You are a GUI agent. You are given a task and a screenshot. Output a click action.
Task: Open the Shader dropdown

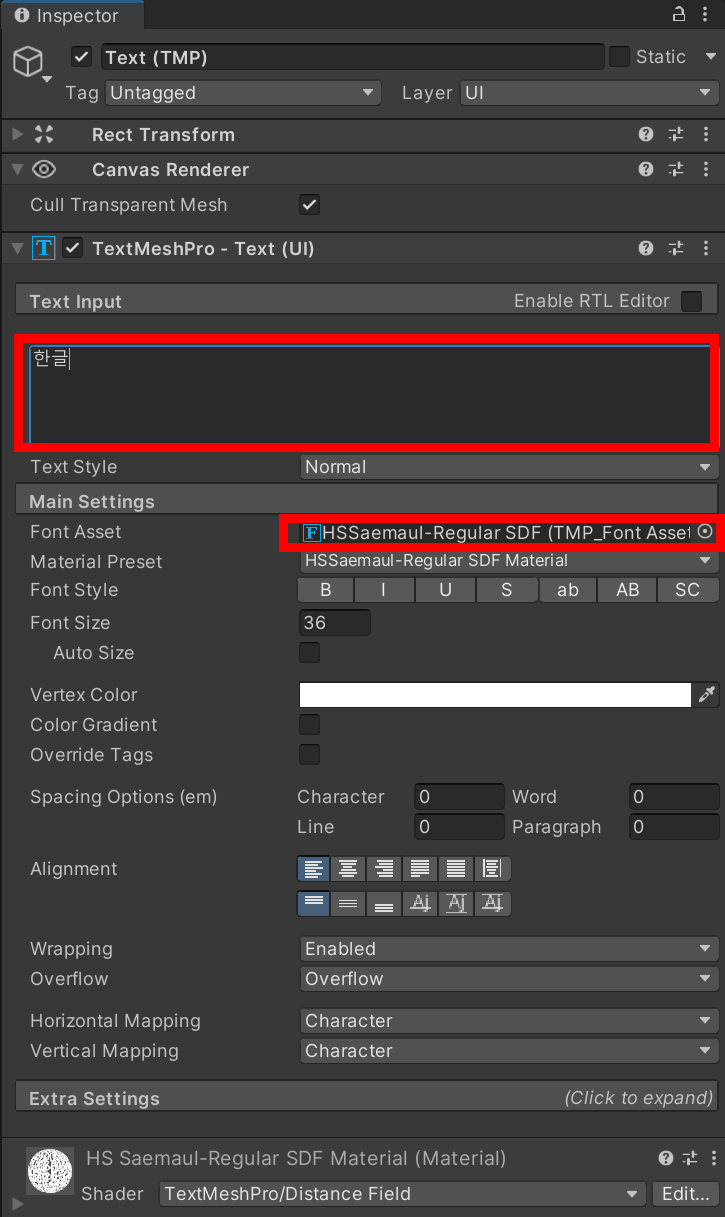(403, 1194)
